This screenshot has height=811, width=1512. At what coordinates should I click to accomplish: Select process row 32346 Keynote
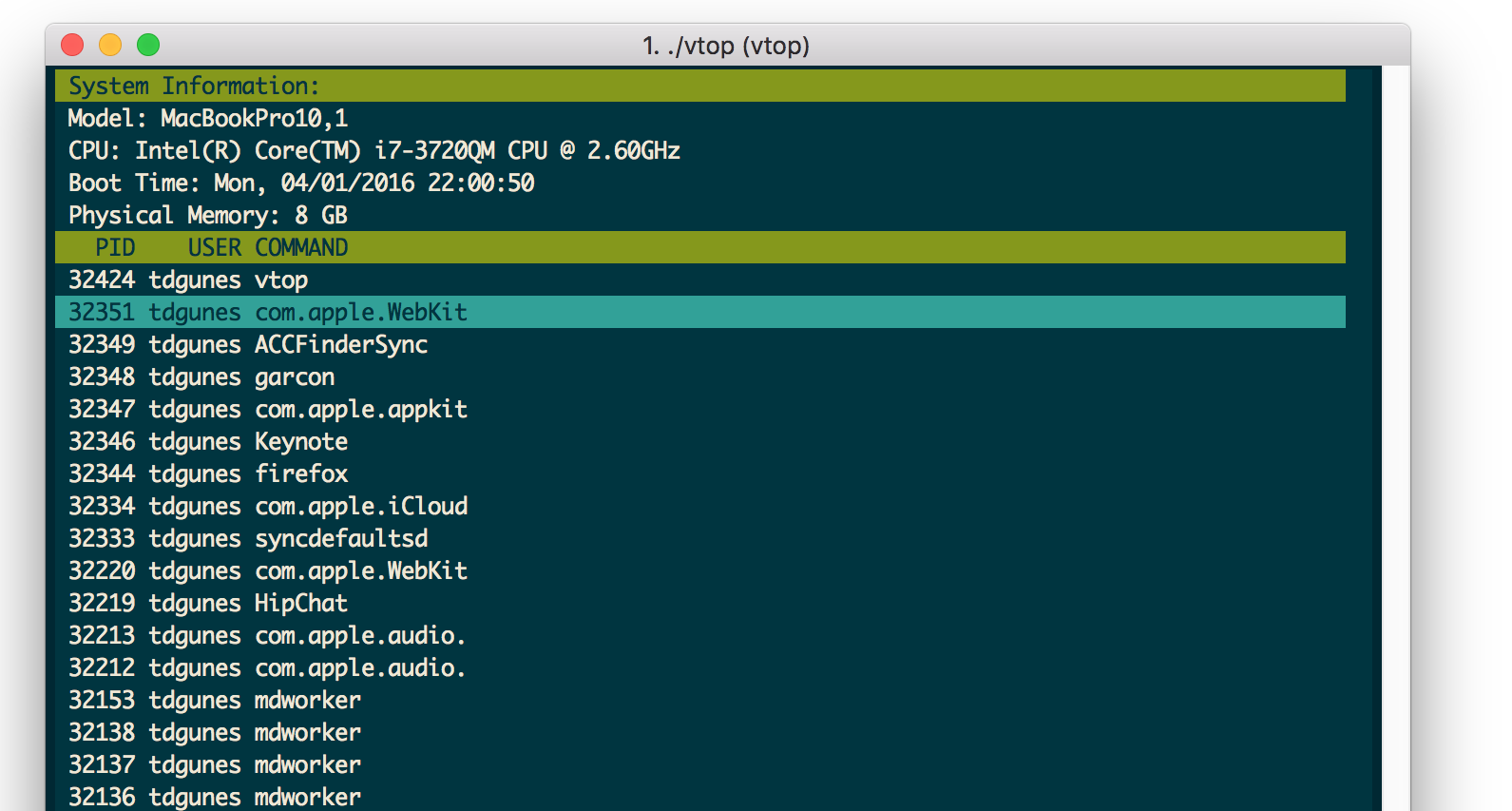(x=700, y=441)
